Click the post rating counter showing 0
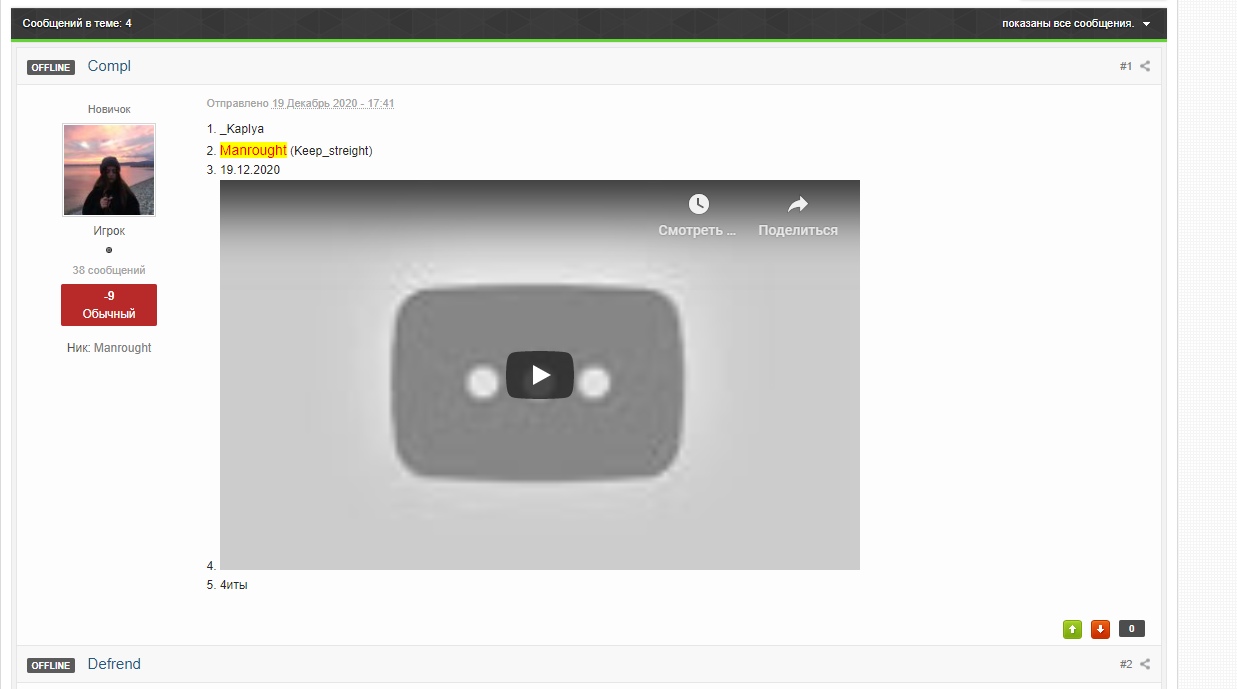 [1131, 629]
